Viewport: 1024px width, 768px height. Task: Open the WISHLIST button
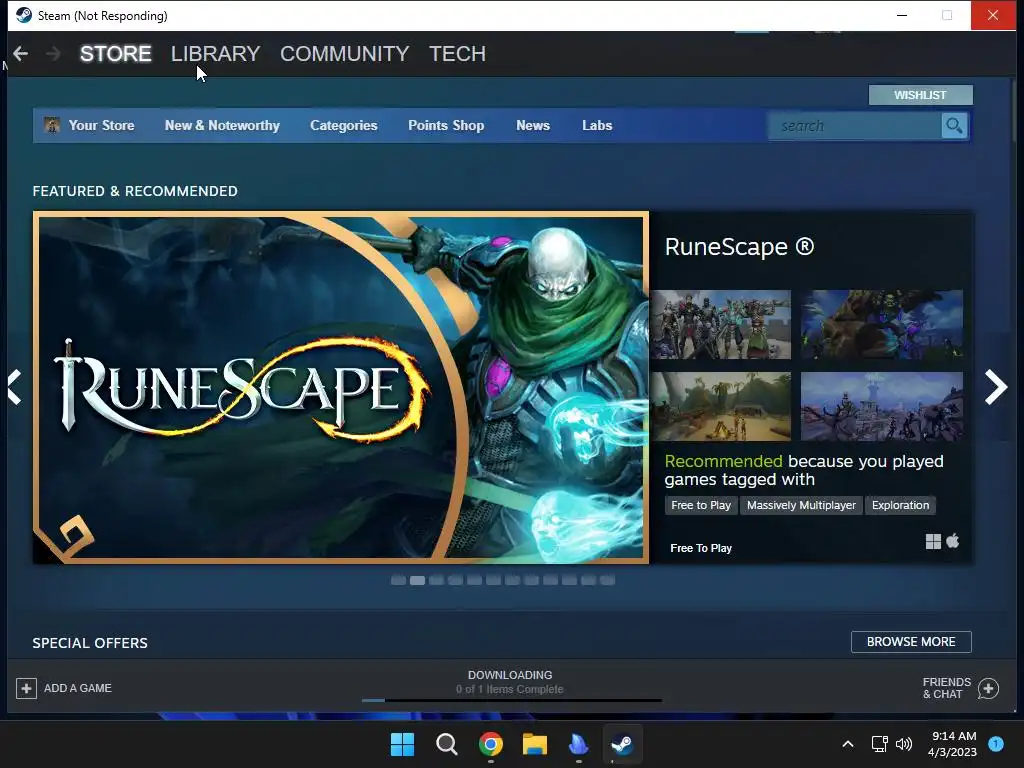[x=920, y=95]
